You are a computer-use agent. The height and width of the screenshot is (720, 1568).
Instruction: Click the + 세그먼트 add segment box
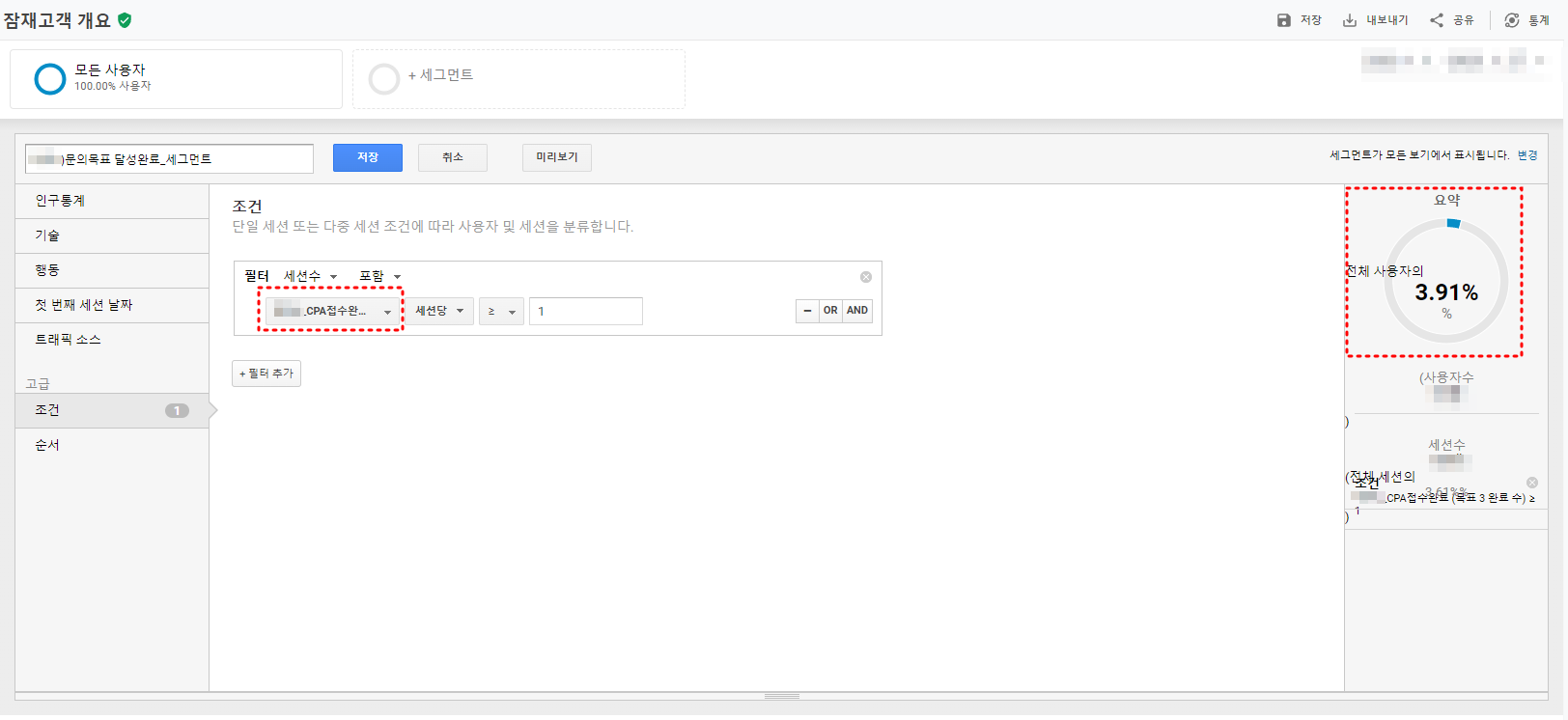click(519, 79)
